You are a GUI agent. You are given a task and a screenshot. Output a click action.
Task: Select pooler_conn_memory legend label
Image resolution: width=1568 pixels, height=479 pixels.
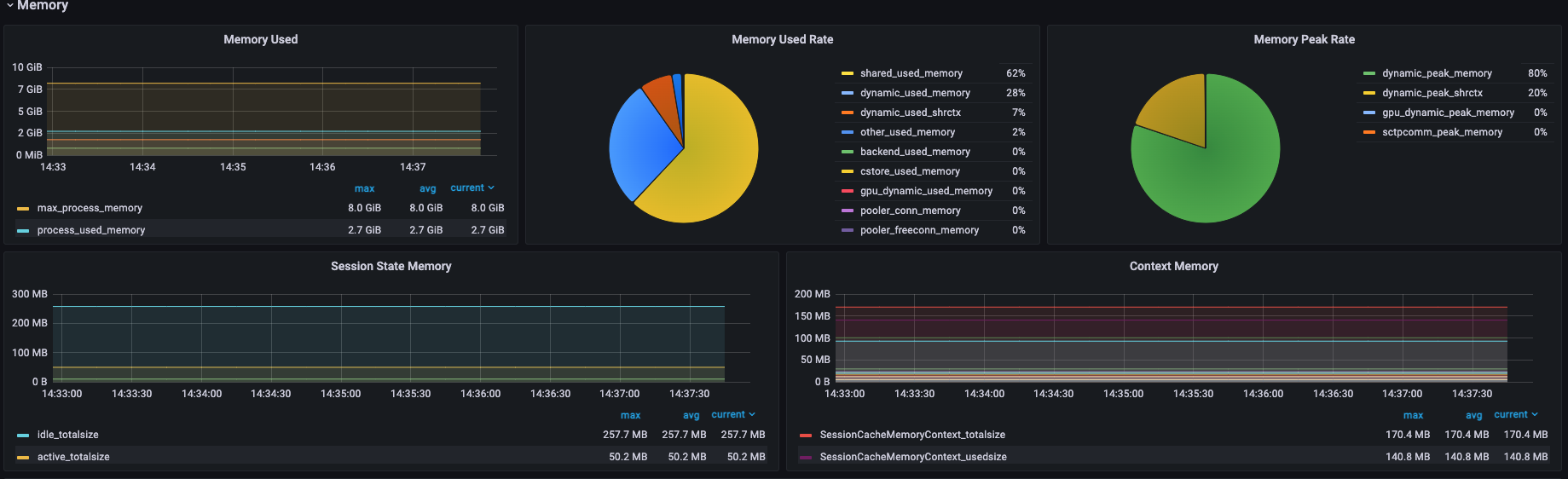pyautogui.click(x=910, y=211)
